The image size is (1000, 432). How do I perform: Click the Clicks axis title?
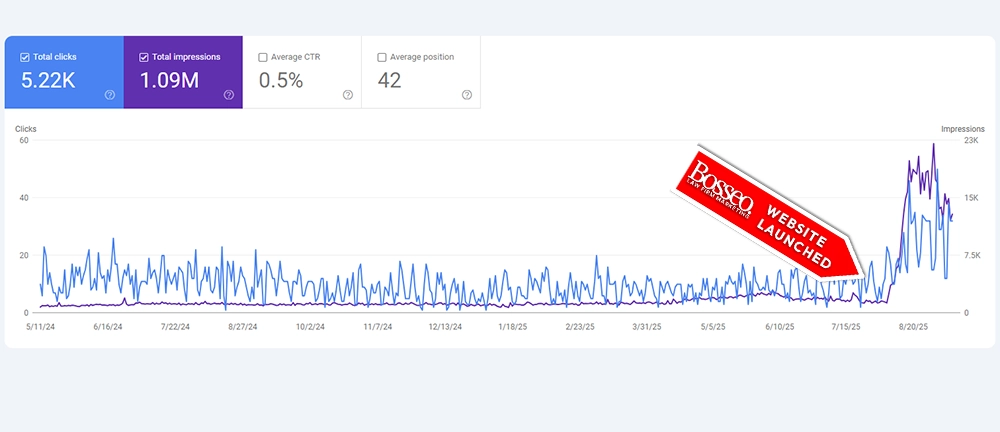25,129
